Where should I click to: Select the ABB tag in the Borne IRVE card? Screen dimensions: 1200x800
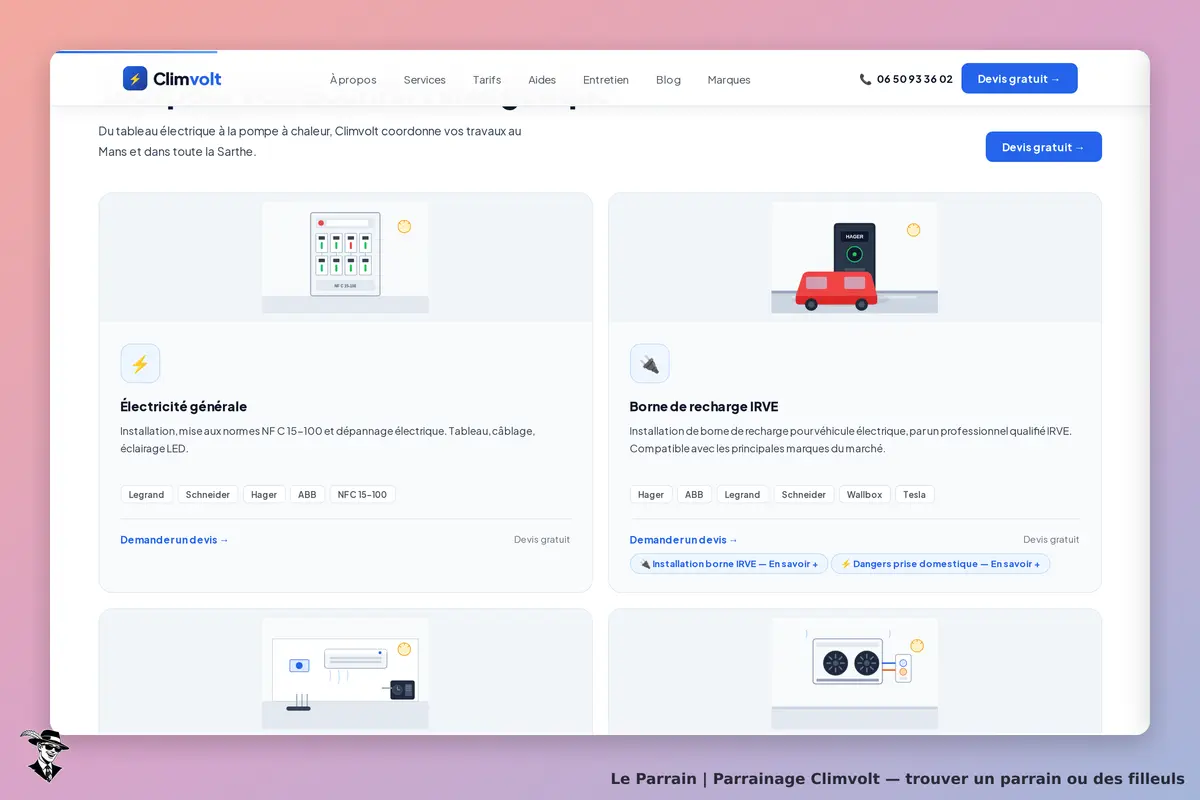tap(694, 494)
